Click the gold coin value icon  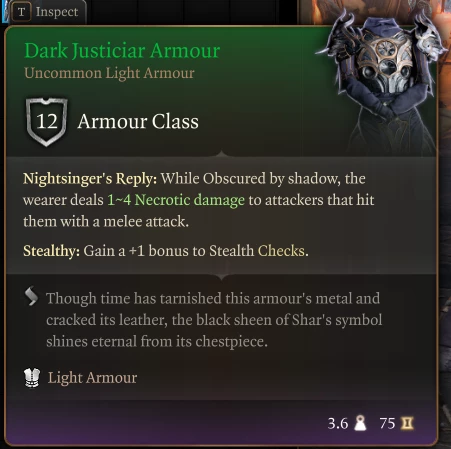coord(407,423)
